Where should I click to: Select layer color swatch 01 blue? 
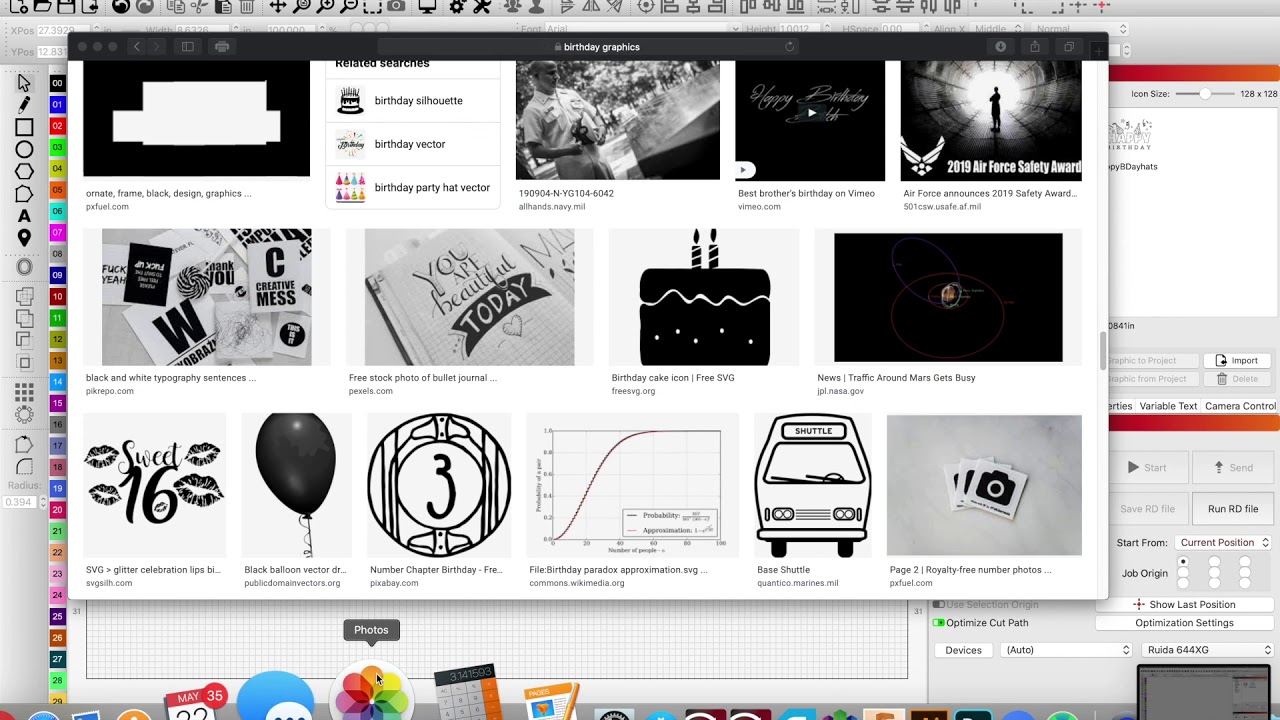click(57, 105)
